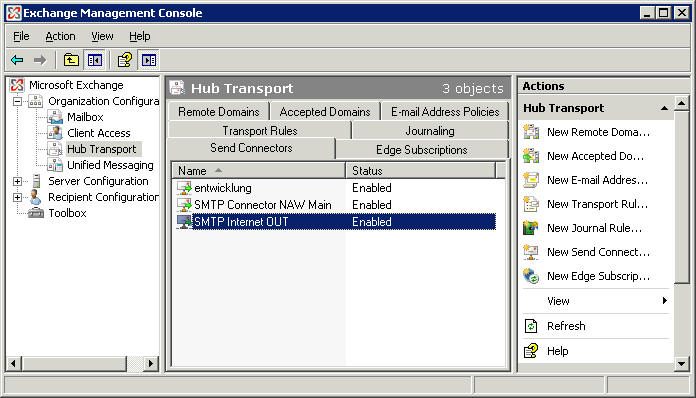Expand the Recipient Configuration tree node
This screenshot has width=696, height=398.
pos(17,197)
